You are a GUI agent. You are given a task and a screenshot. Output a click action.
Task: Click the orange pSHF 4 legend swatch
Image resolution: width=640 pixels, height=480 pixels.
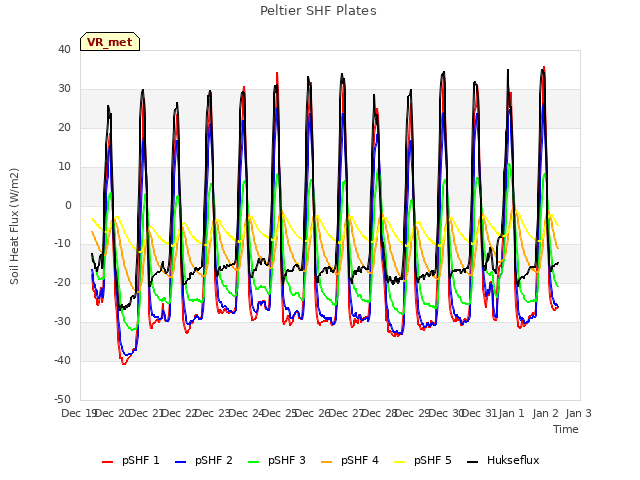327,462
